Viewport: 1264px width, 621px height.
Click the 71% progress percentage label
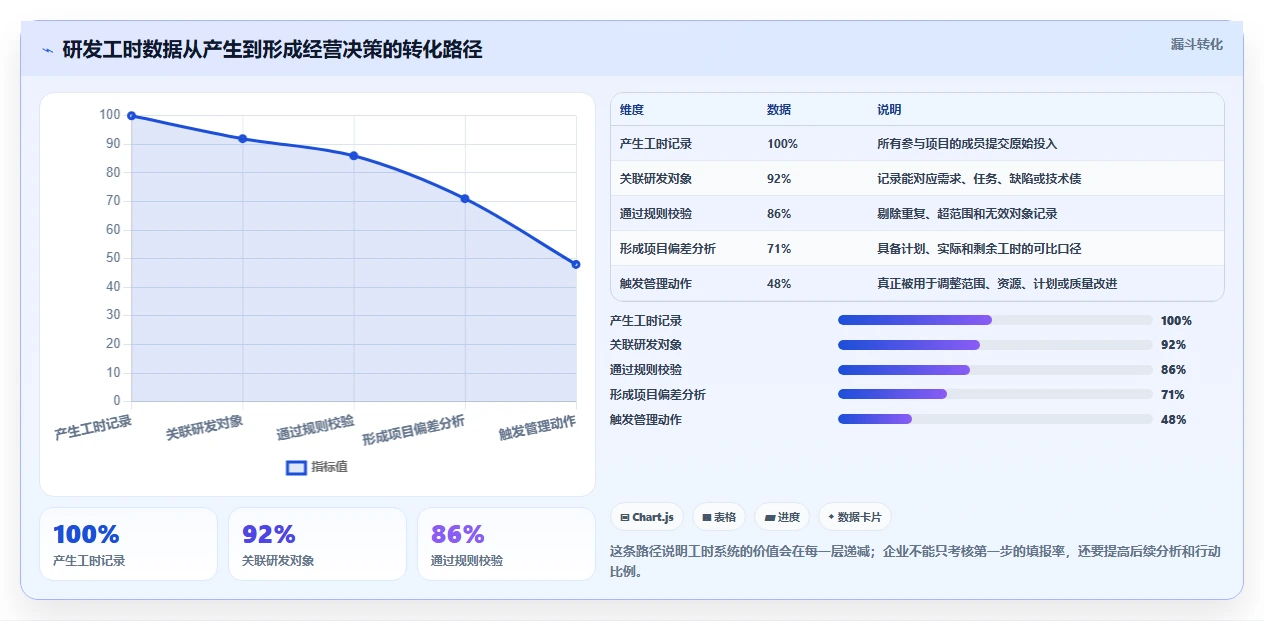(1173, 395)
